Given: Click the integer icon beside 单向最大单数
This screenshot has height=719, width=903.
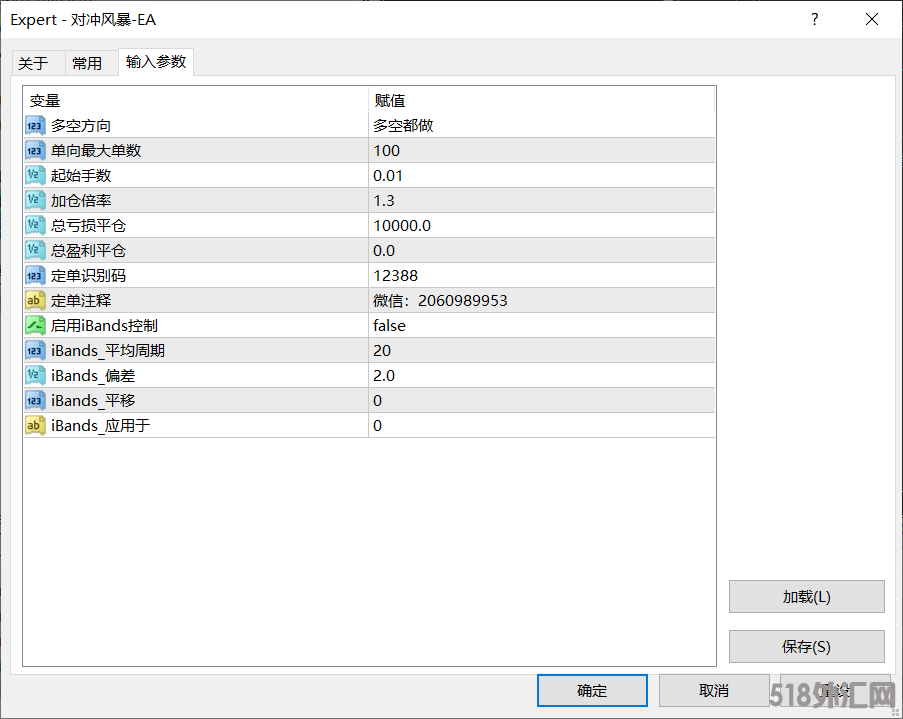Looking at the screenshot, I should [x=35, y=151].
